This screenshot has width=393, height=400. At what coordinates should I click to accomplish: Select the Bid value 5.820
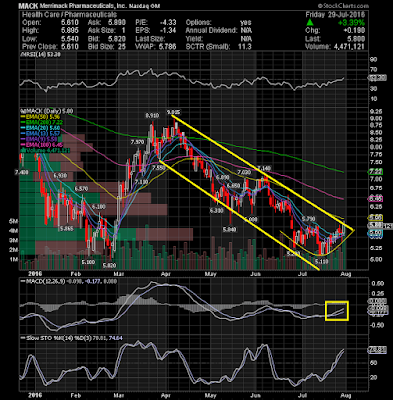point(117,39)
